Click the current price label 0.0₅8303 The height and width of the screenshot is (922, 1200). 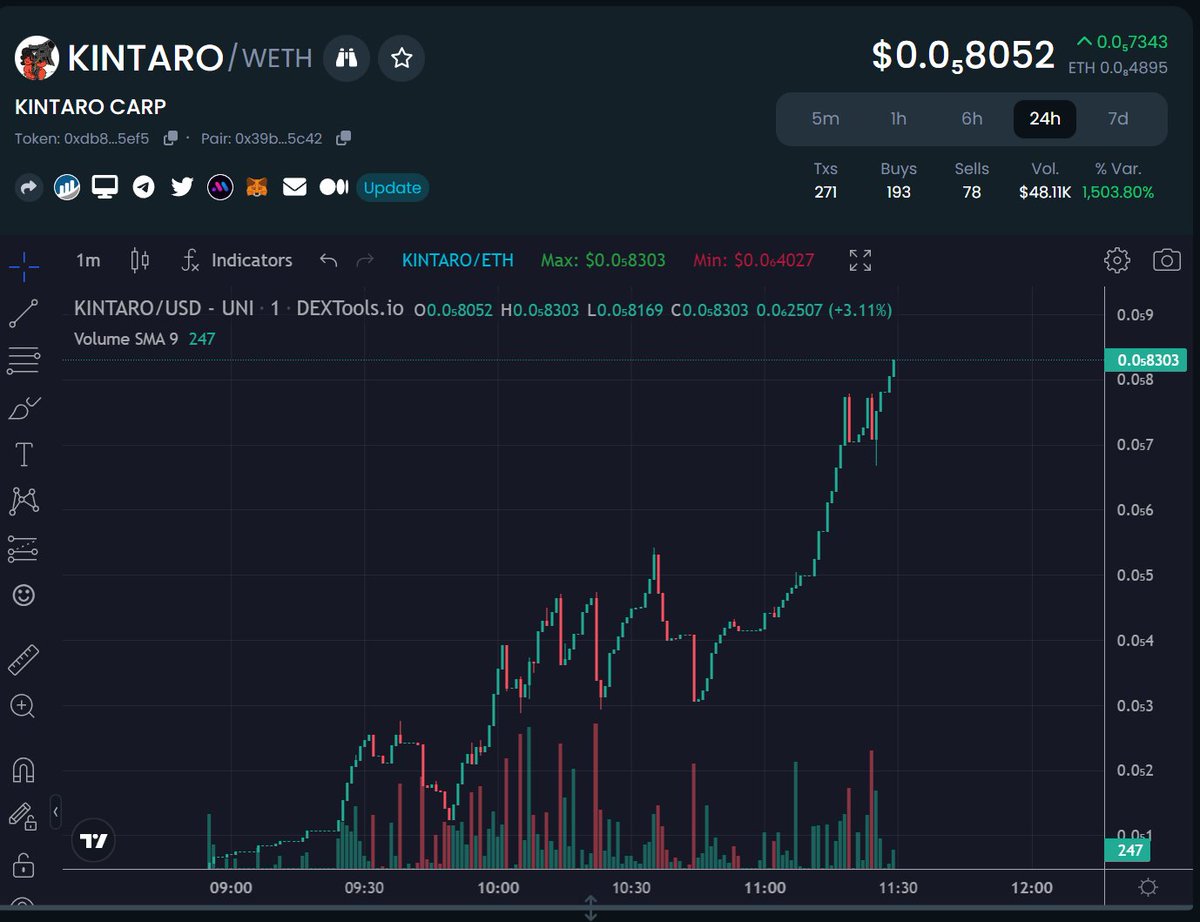[1145, 360]
